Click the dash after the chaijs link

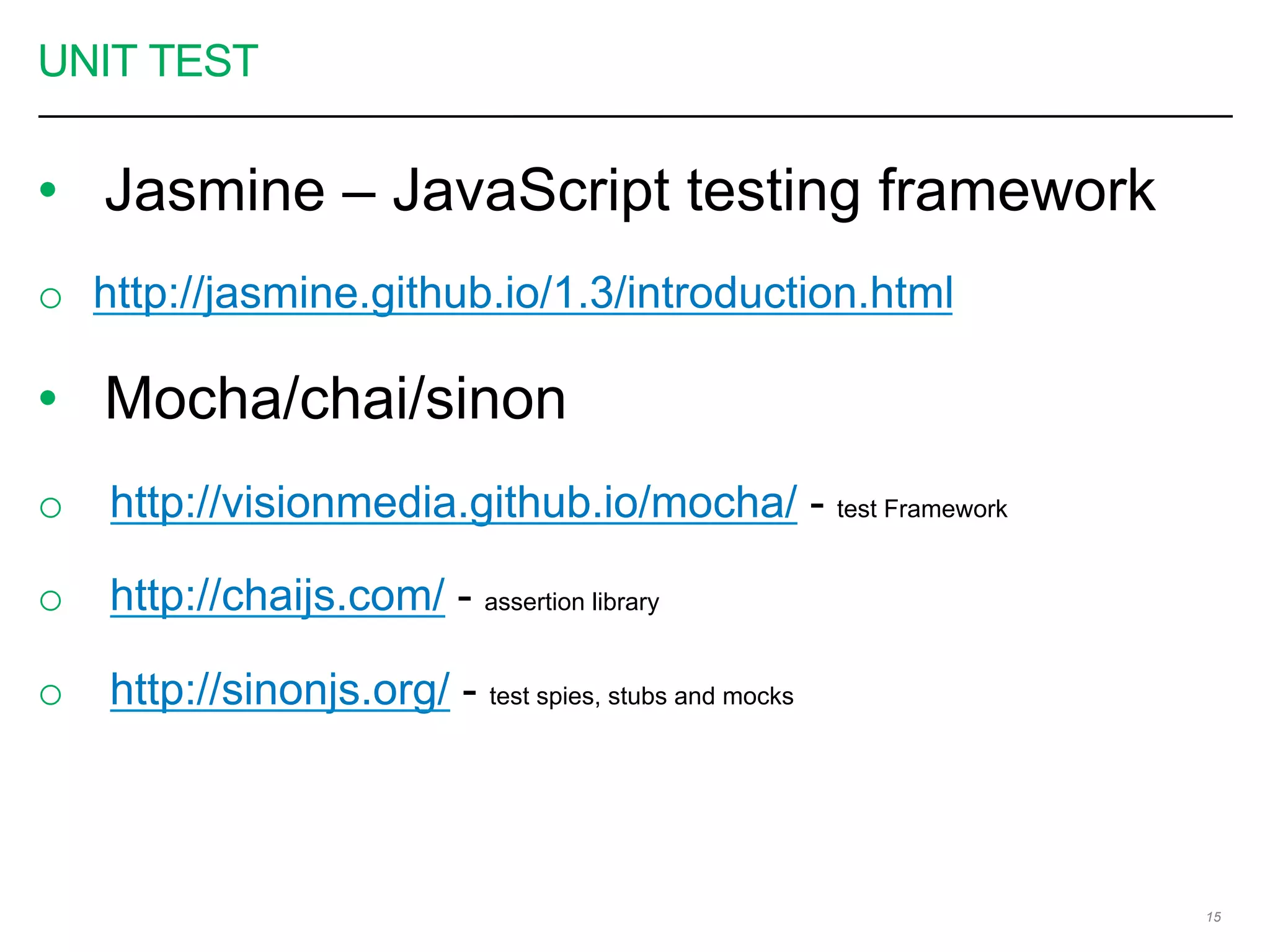(x=464, y=599)
